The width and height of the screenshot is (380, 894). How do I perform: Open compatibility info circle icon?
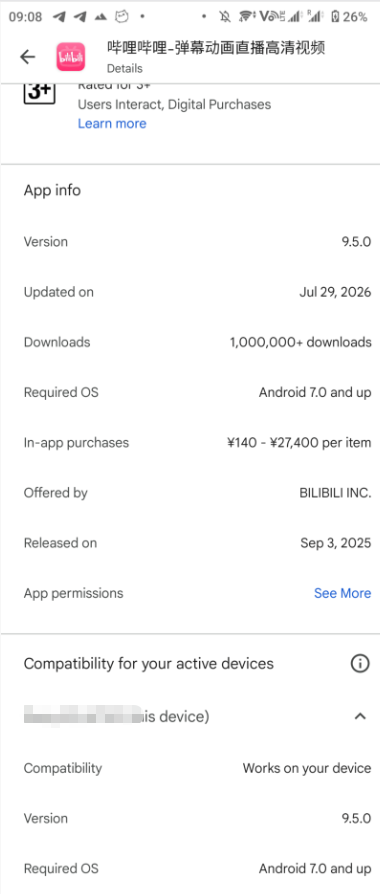[x=359, y=664]
